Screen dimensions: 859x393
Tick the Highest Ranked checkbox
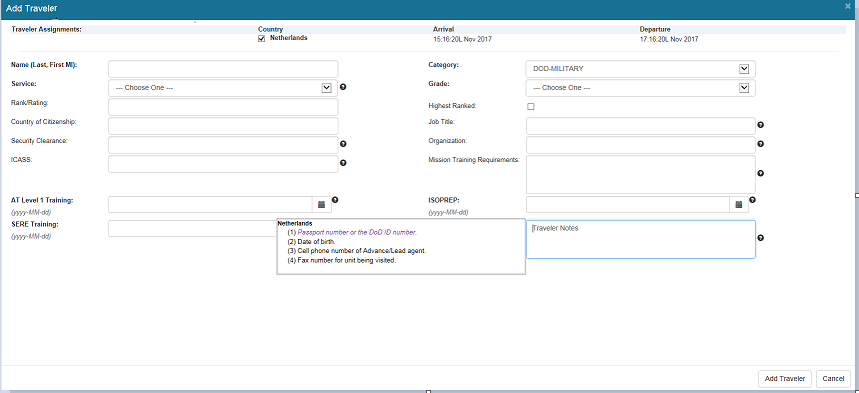530,106
